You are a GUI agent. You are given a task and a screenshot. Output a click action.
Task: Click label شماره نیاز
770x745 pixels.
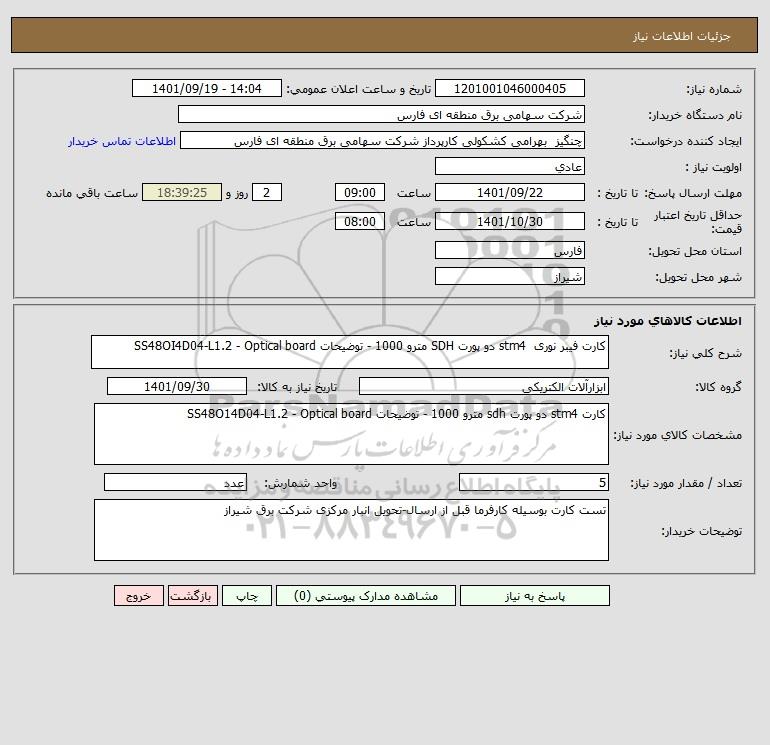tap(714, 89)
